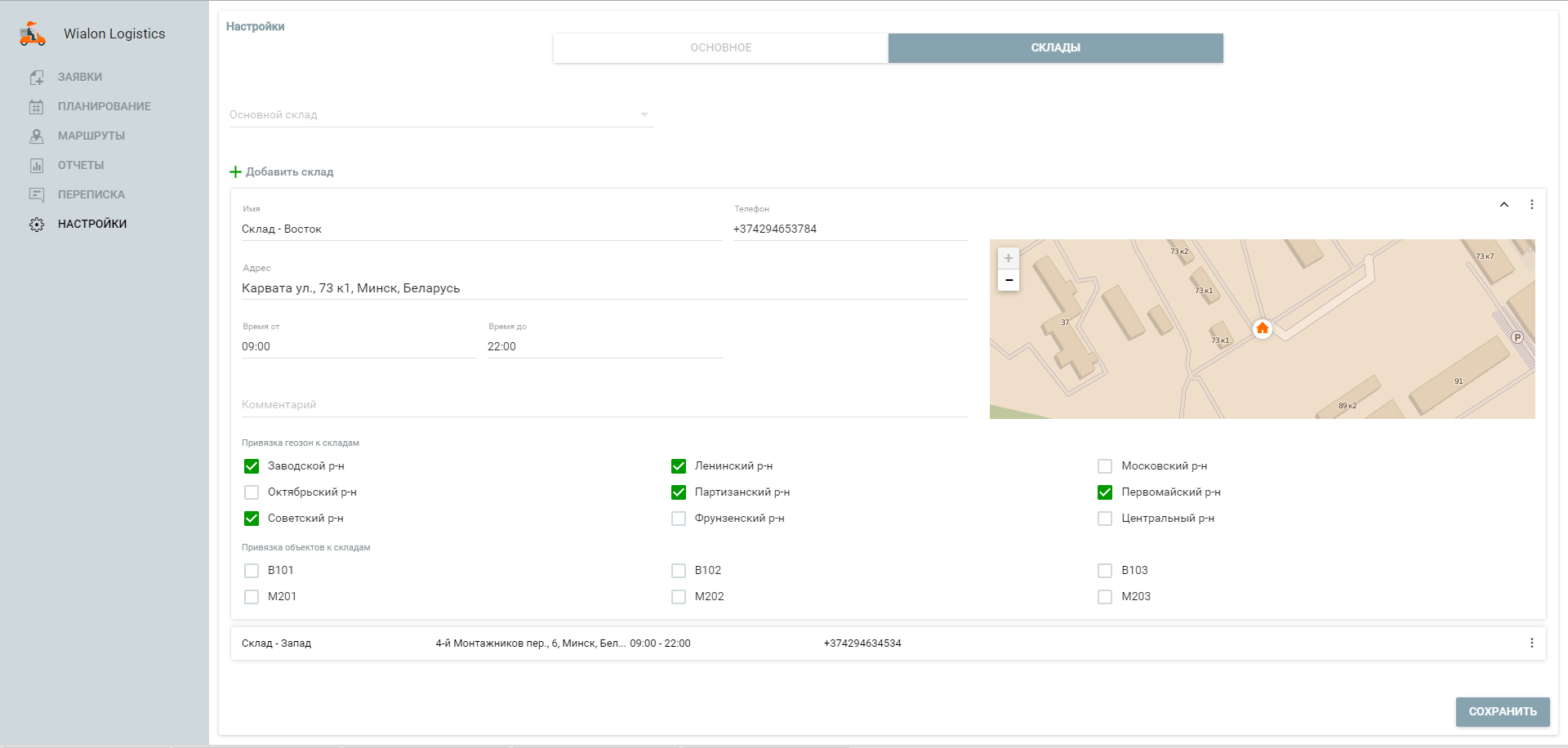Image resolution: width=1568 pixels, height=748 pixels.
Task: Click the Комментарий input field
Action: point(604,405)
